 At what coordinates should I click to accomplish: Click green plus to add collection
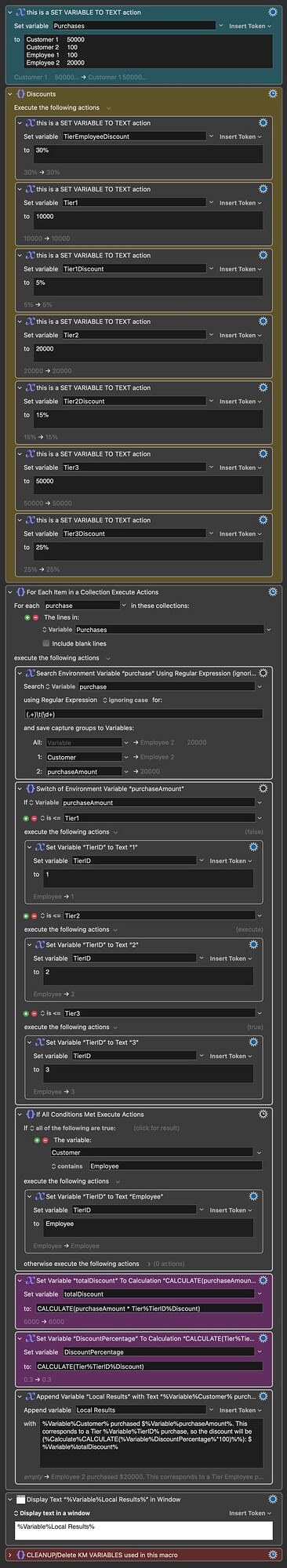click(x=28, y=617)
